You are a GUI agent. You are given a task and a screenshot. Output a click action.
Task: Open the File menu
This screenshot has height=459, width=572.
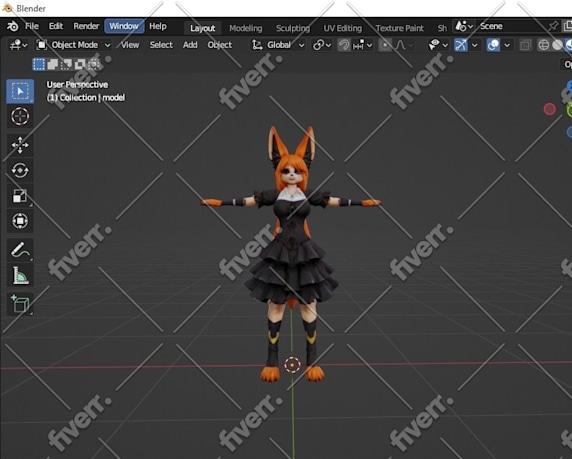32,26
